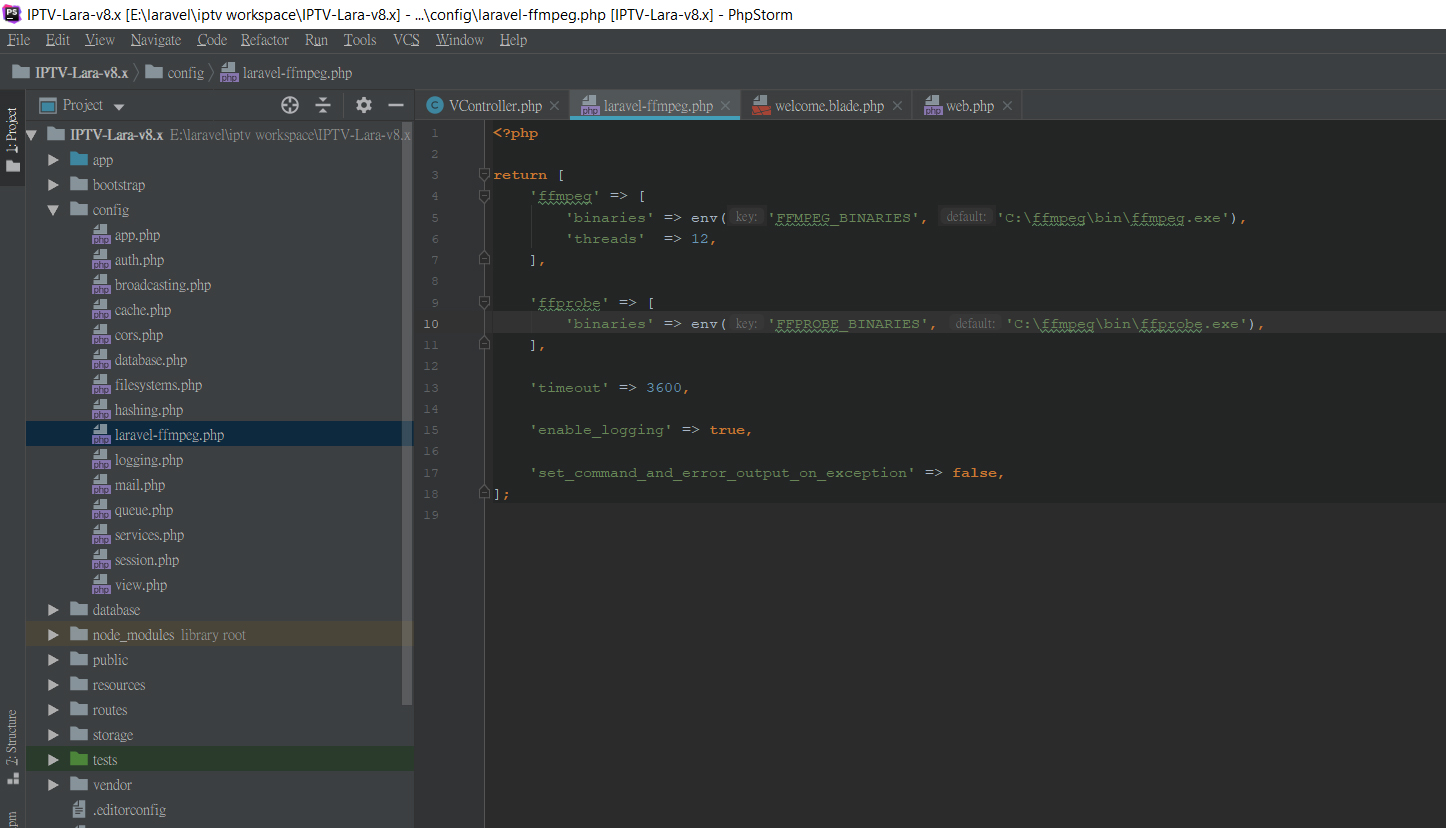Click the locate/scroll-from-source target icon
The image size is (1446, 828).
pos(290,105)
